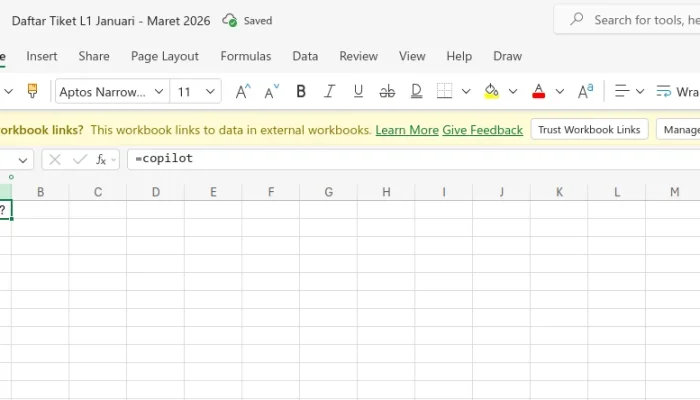Select column L header
This screenshot has width=700, height=400.
tap(617, 192)
